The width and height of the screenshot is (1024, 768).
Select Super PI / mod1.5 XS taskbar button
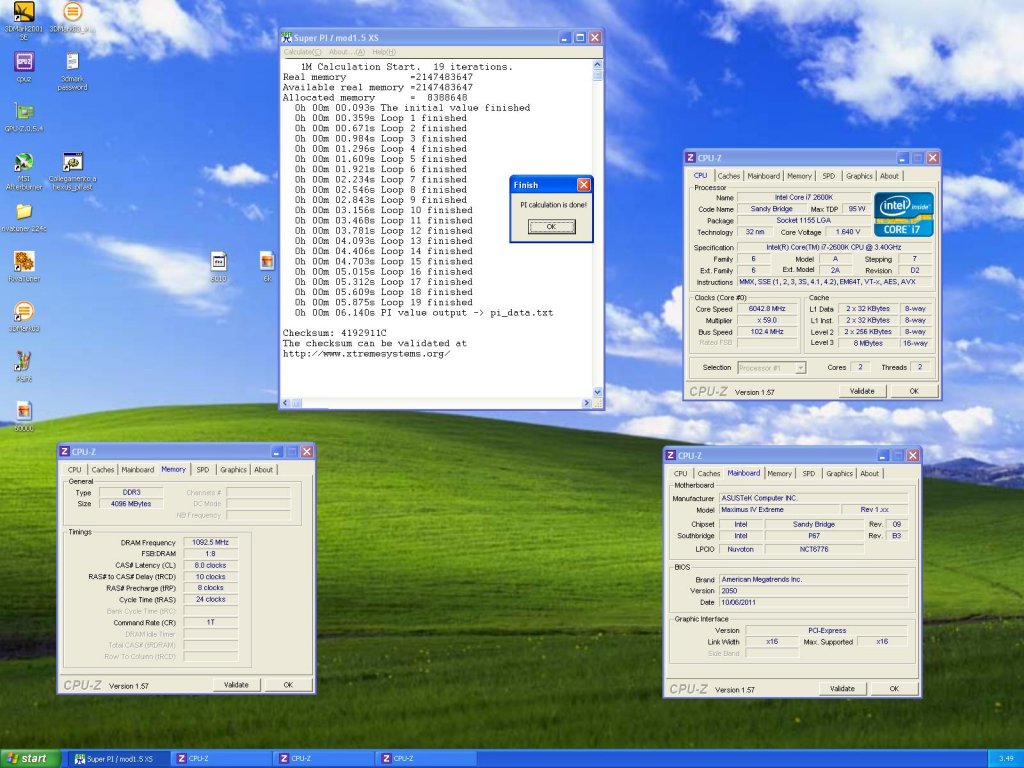click(x=119, y=759)
